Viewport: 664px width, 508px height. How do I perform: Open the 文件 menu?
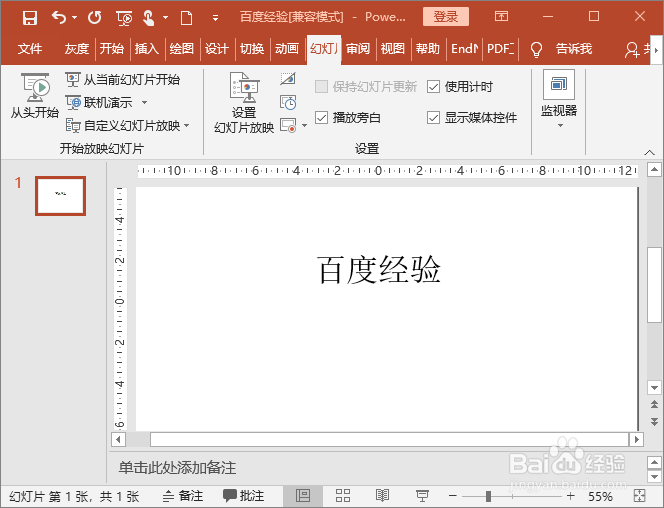tap(30, 49)
